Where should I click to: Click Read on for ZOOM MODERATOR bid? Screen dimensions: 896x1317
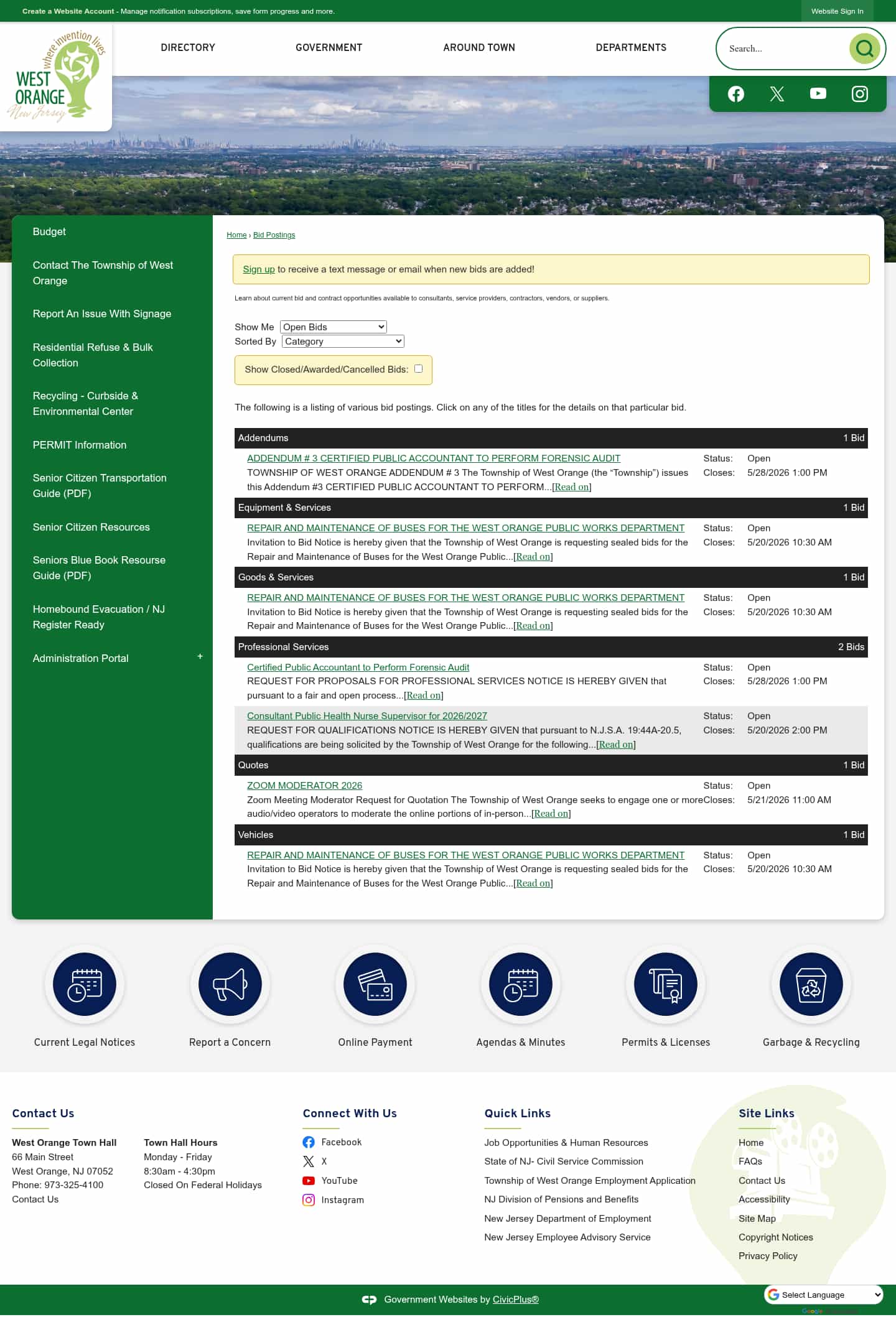pos(551,814)
